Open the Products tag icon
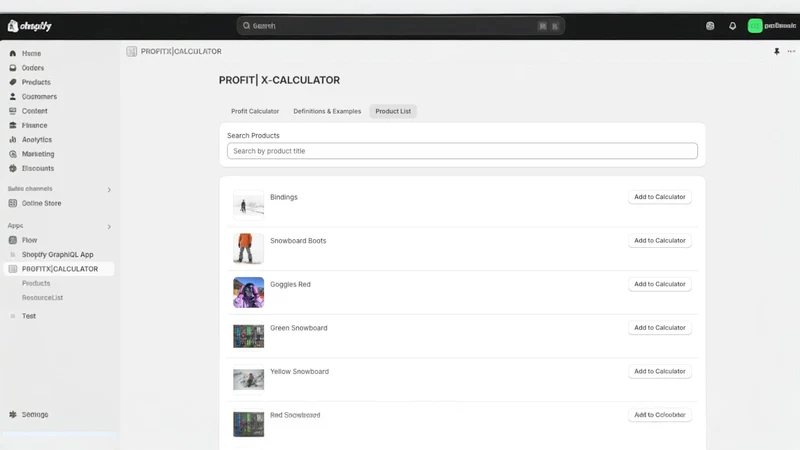Viewport: 800px width, 450px height. (x=13, y=82)
